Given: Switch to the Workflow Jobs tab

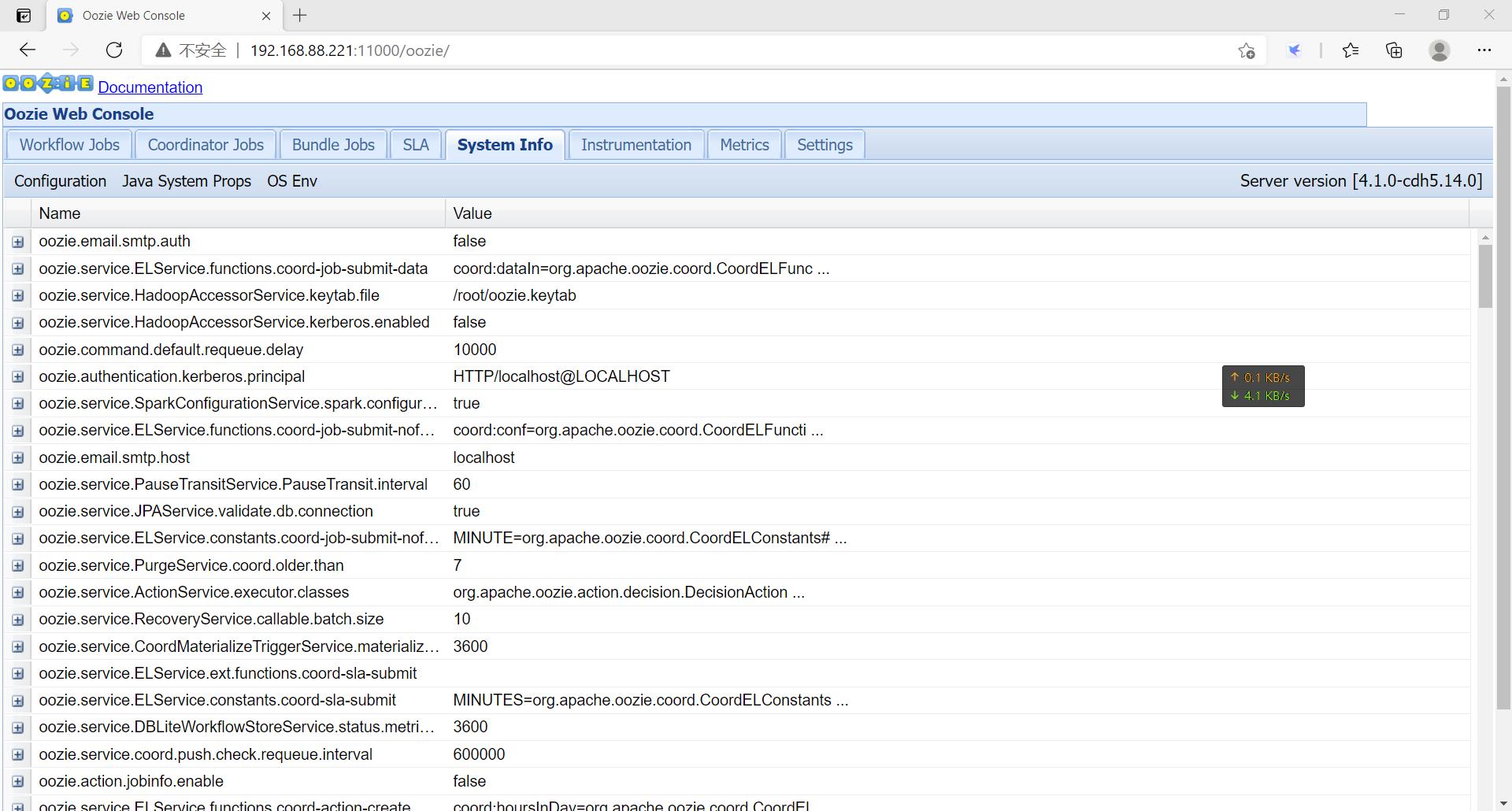Looking at the screenshot, I should 69,145.
